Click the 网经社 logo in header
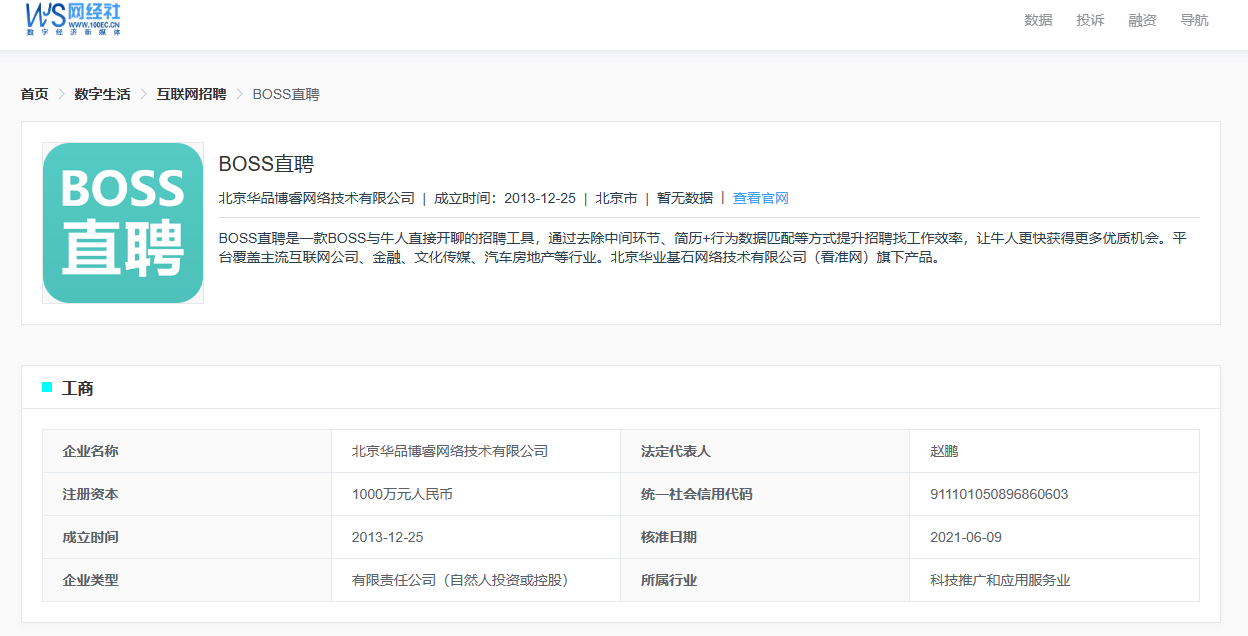1248x636 pixels. (74, 19)
